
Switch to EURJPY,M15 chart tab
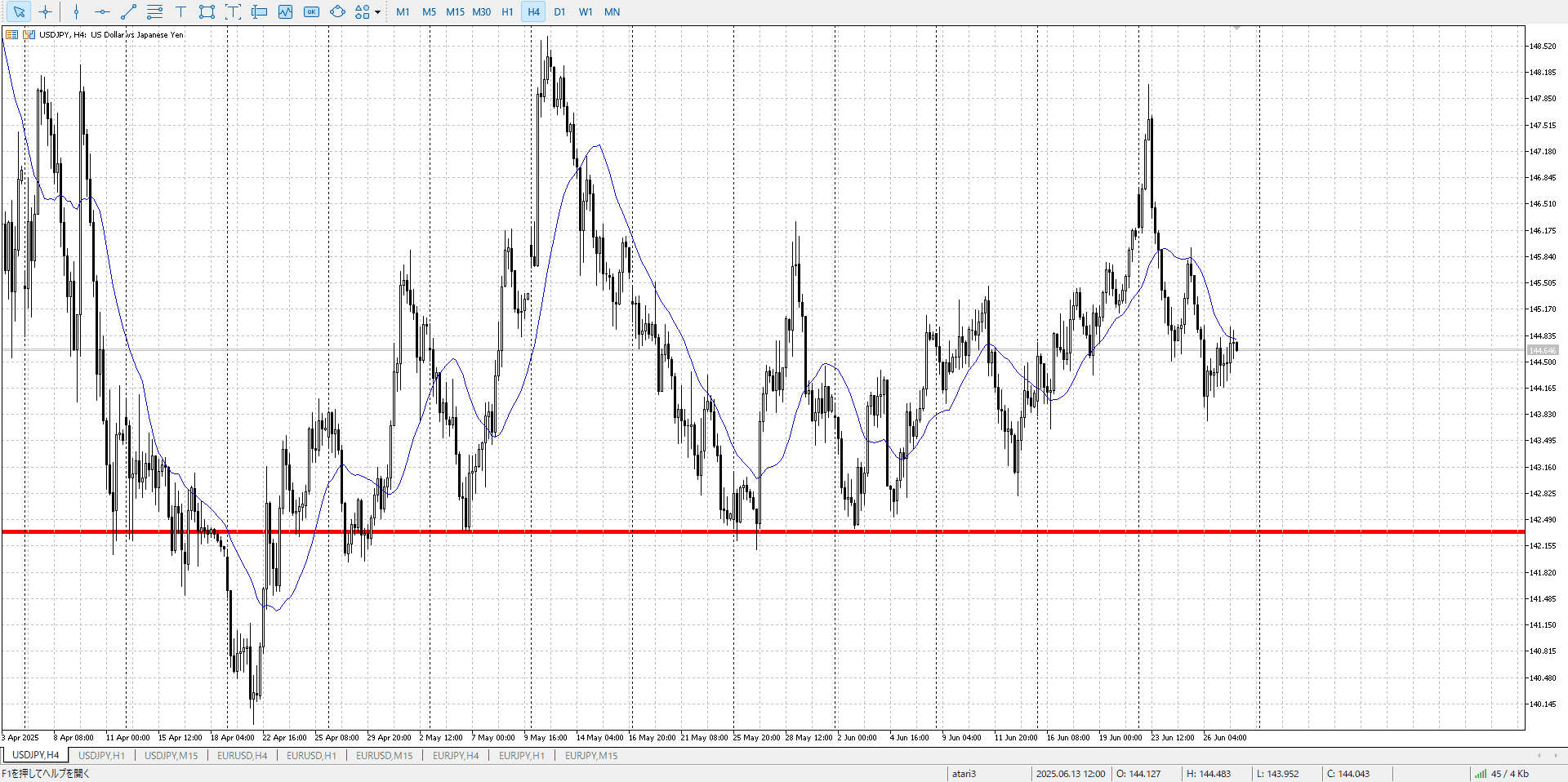(590, 755)
